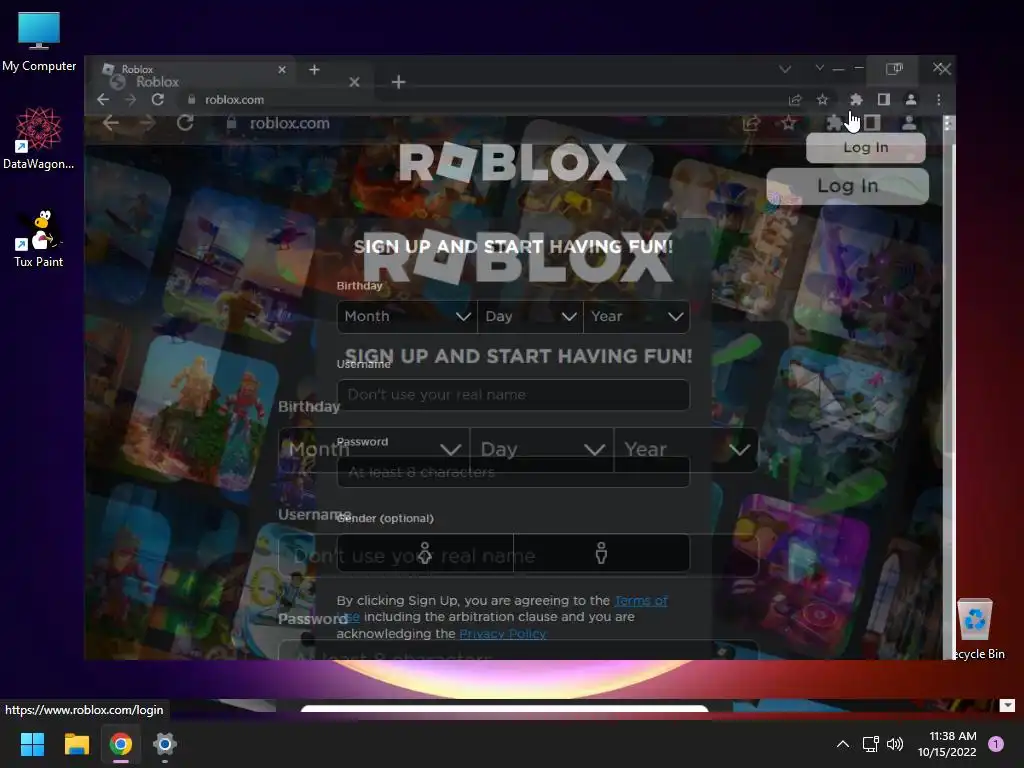Click the share icon in the smaller address bar
The image size is (1024, 768).
[x=795, y=100]
